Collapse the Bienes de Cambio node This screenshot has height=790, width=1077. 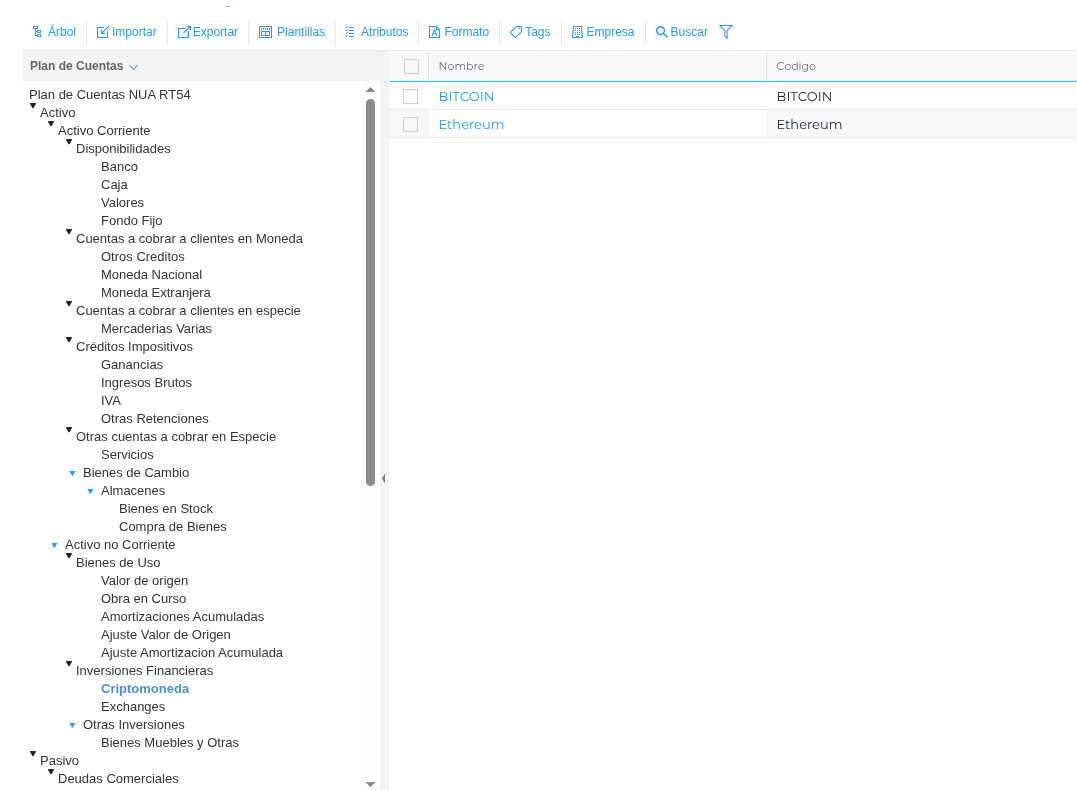[72, 473]
